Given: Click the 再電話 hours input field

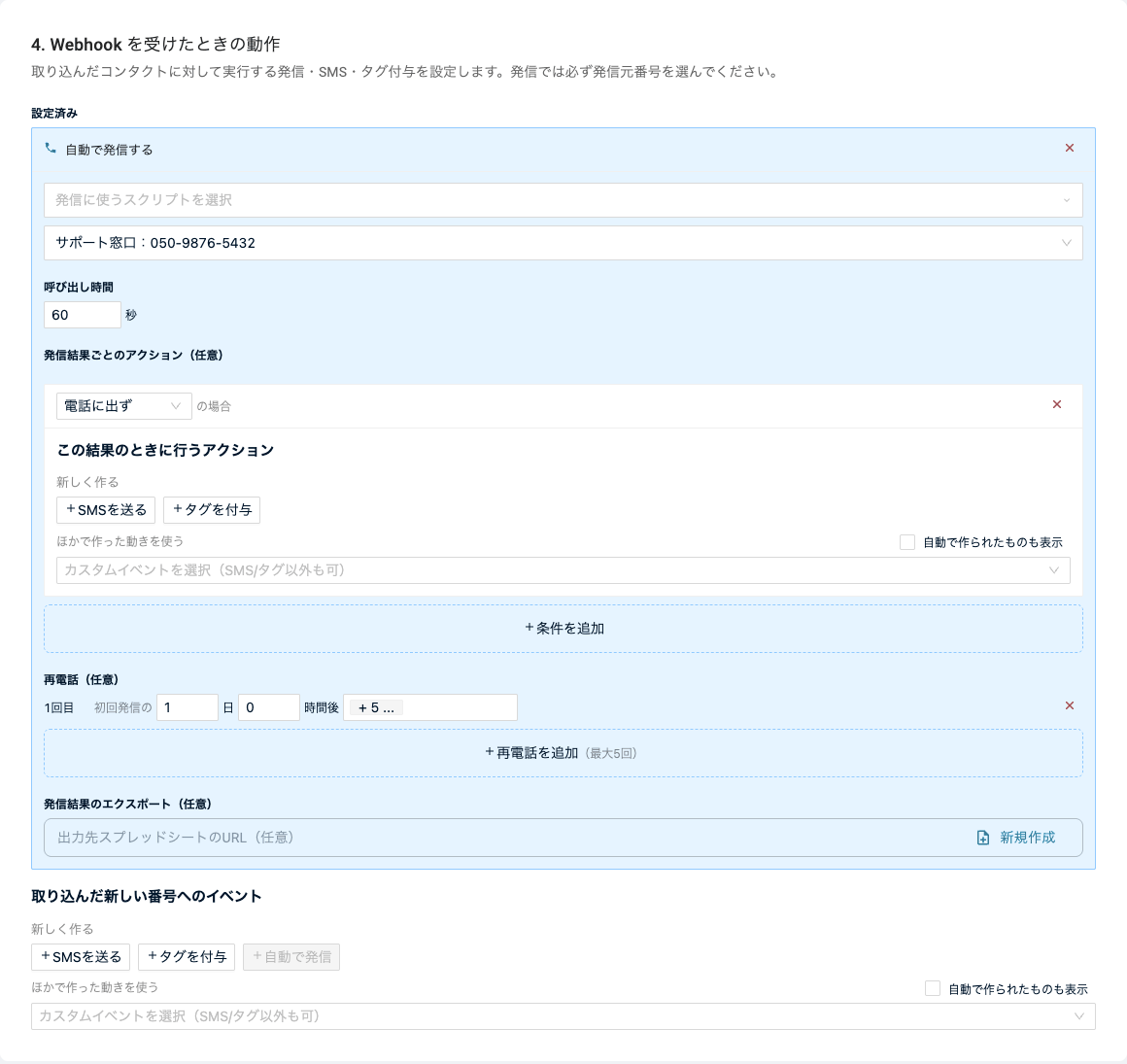Looking at the screenshot, I should tap(269, 707).
